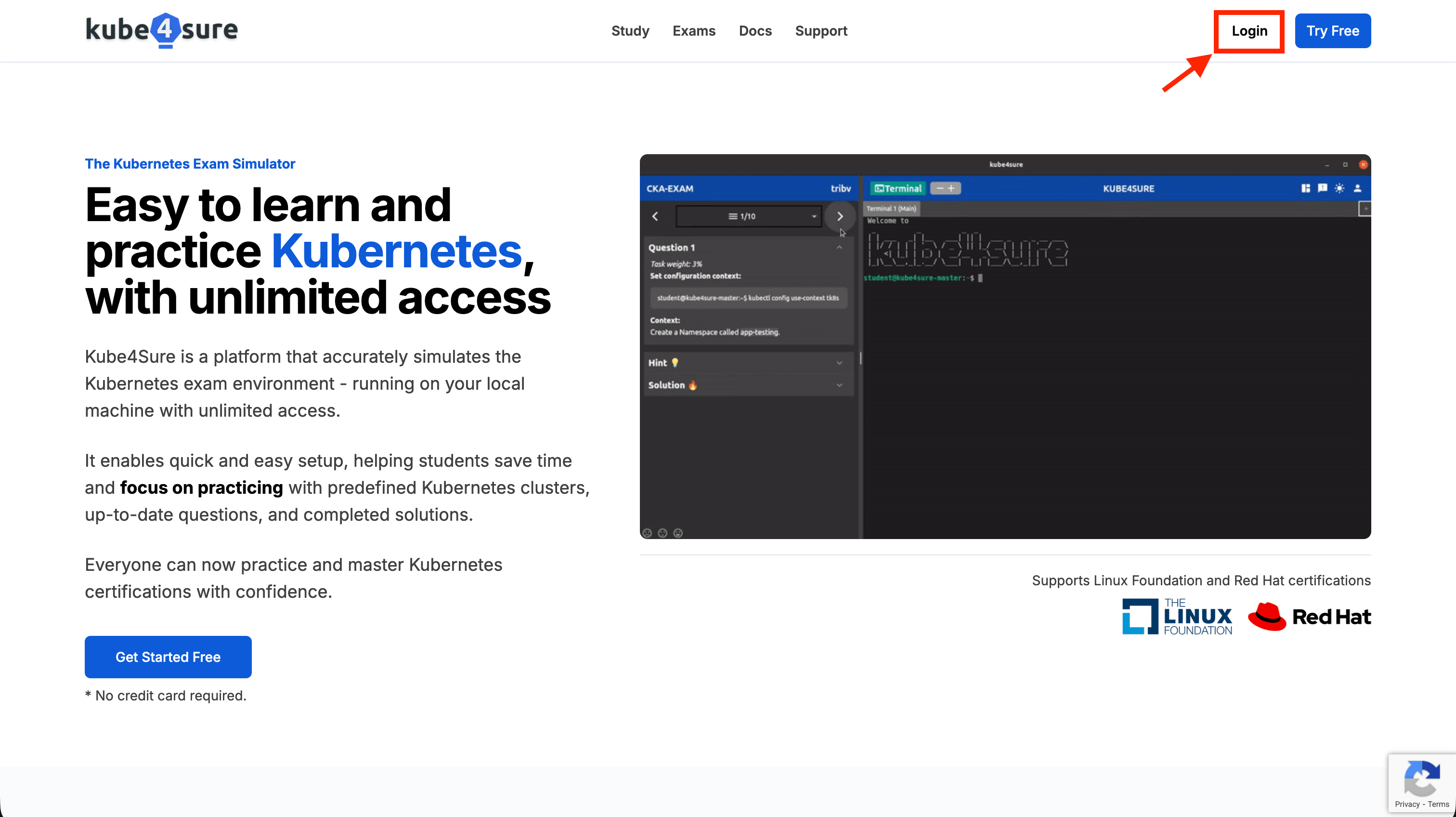This screenshot has width=1456, height=817.
Task: Click the reCAPTCHA badge icon
Action: point(1421,778)
